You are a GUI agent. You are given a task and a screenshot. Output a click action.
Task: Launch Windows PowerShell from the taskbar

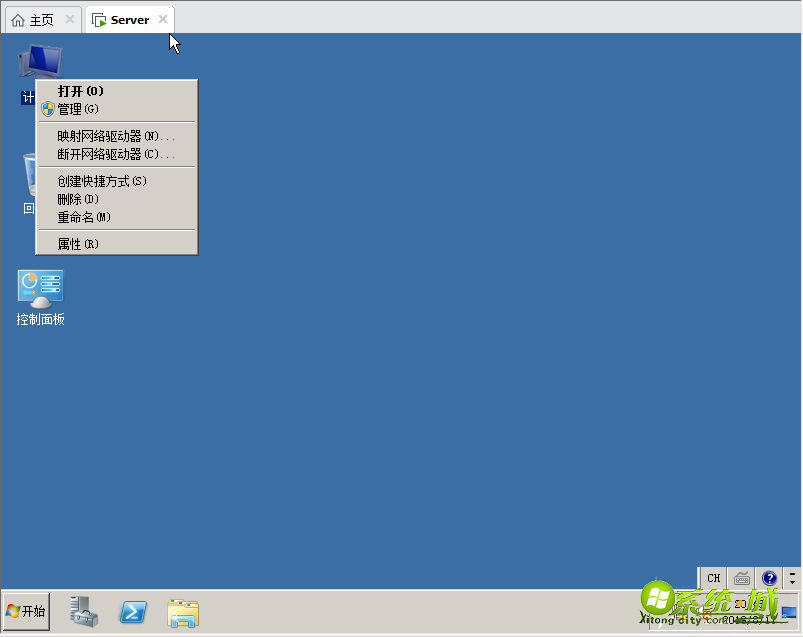click(133, 611)
